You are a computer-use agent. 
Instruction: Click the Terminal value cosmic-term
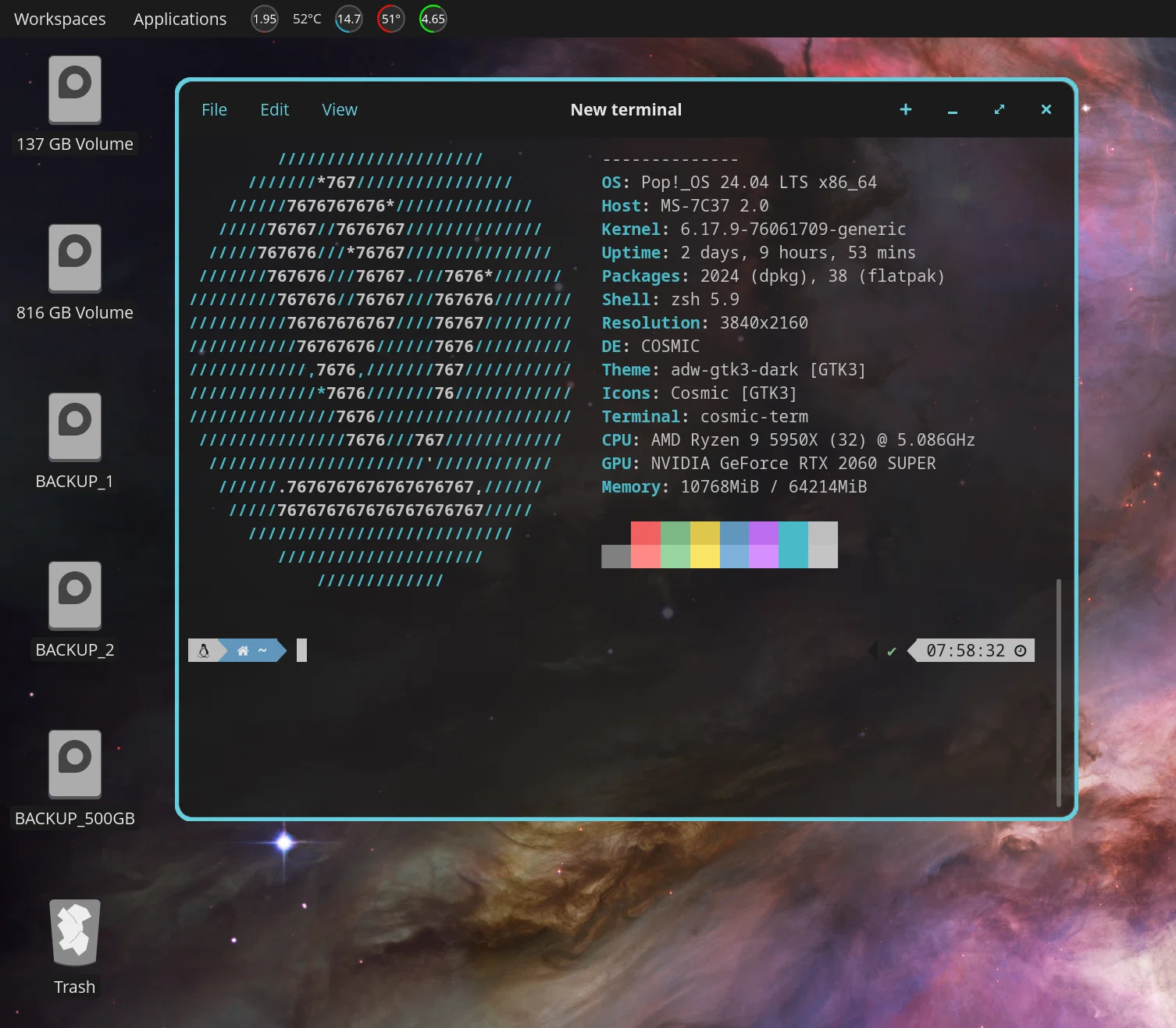(x=754, y=417)
